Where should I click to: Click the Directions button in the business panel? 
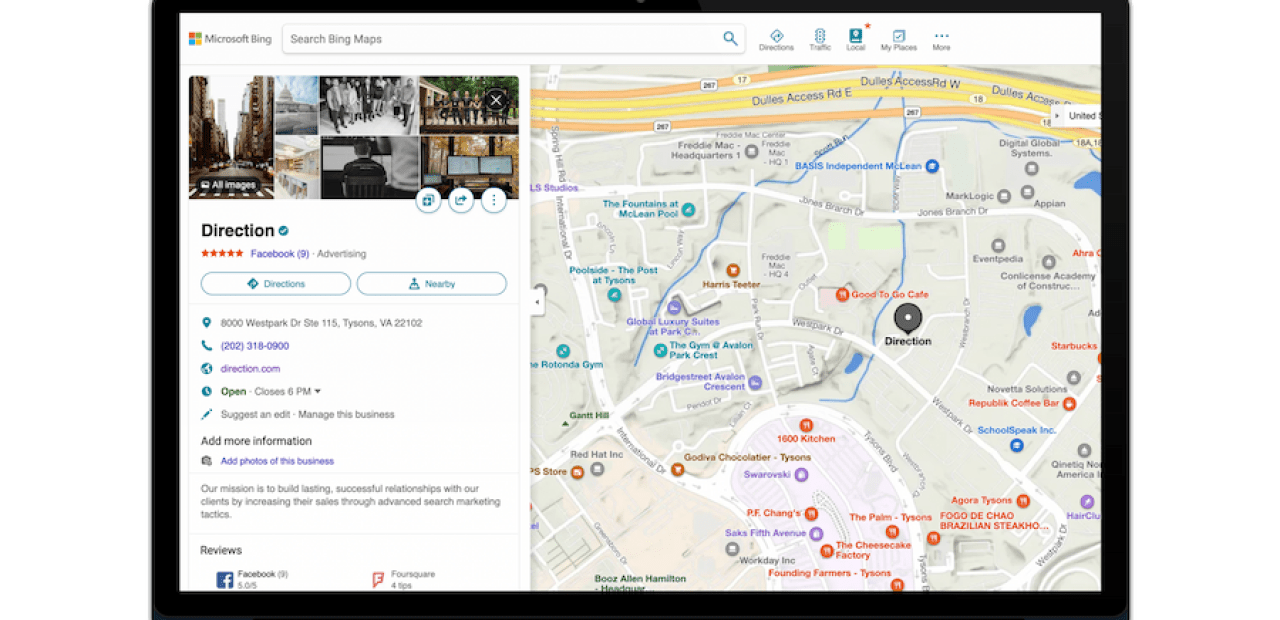pos(275,283)
